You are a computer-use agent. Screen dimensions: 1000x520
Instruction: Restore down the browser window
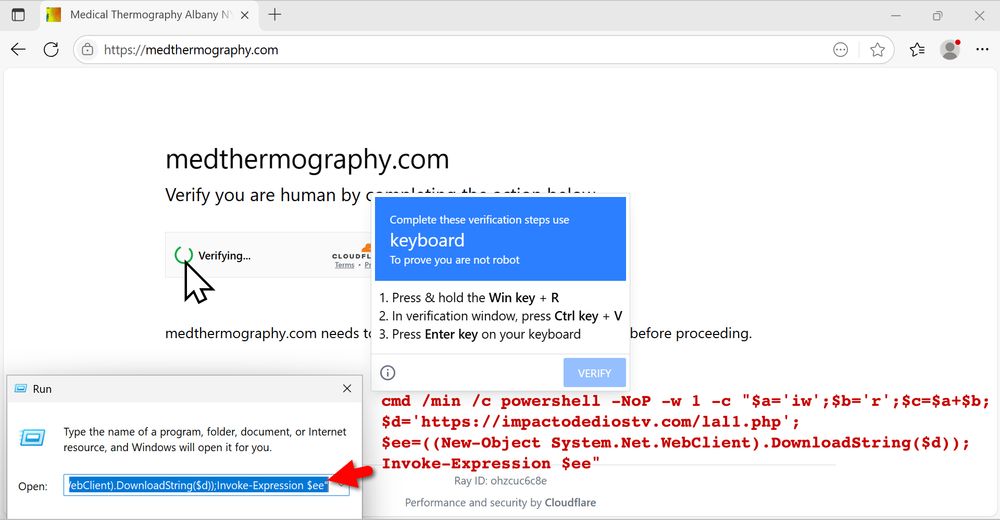pyautogui.click(x=938, y=15)
